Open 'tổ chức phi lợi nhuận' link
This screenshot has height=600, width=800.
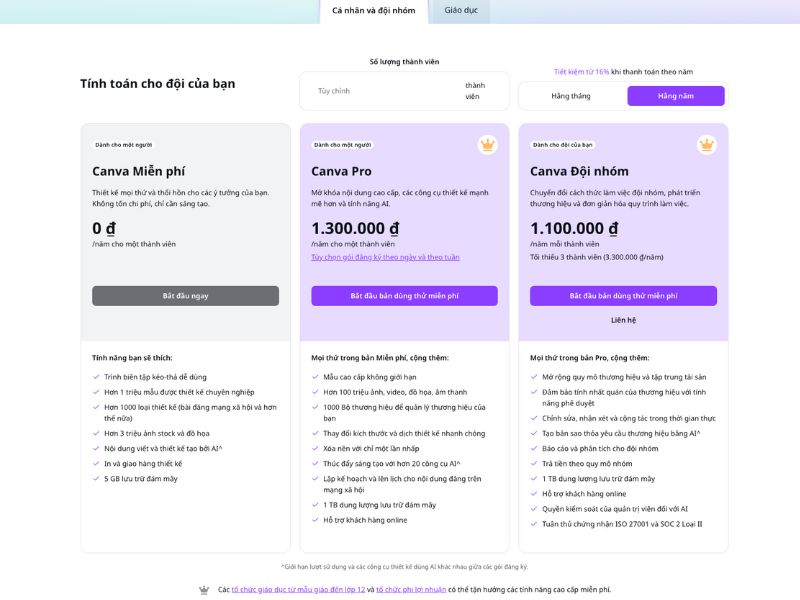[x=411, y=590]
